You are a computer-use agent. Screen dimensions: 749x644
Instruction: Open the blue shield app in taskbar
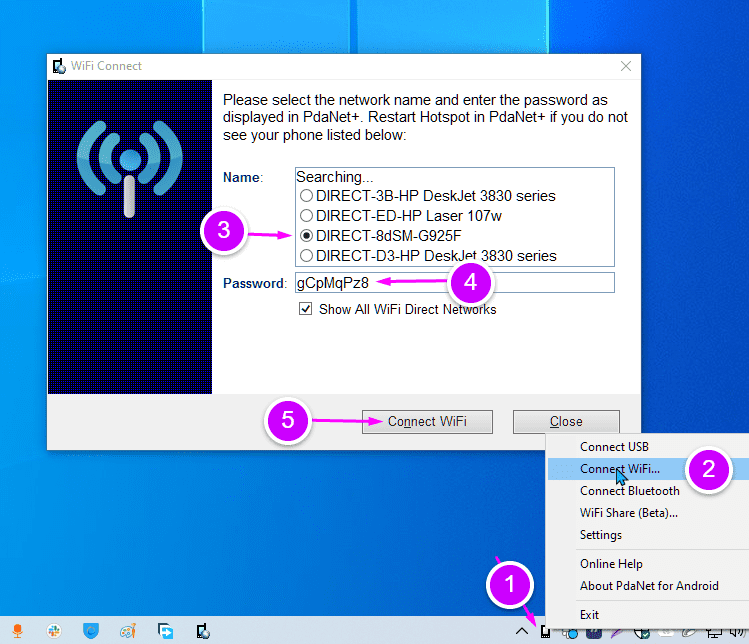coord(91,631)
